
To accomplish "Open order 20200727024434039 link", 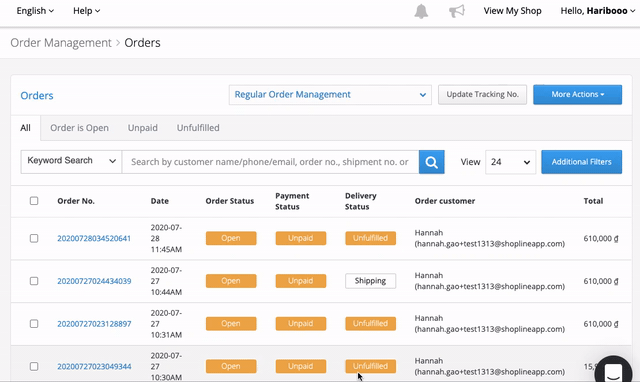I will [94, 281].
